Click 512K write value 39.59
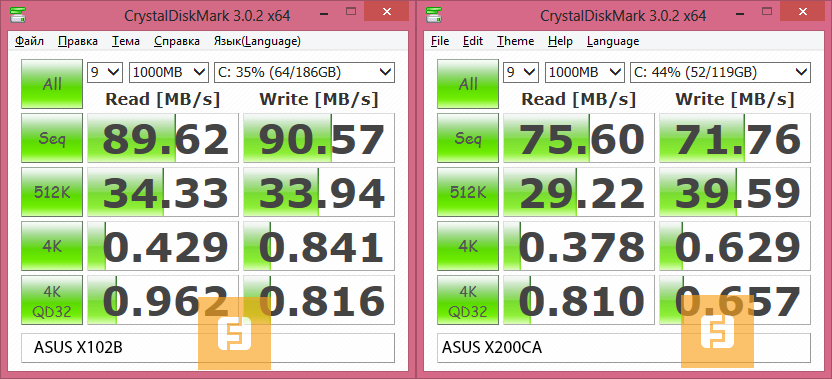Viewport: 832px width, 379px height. pos(735,192)
